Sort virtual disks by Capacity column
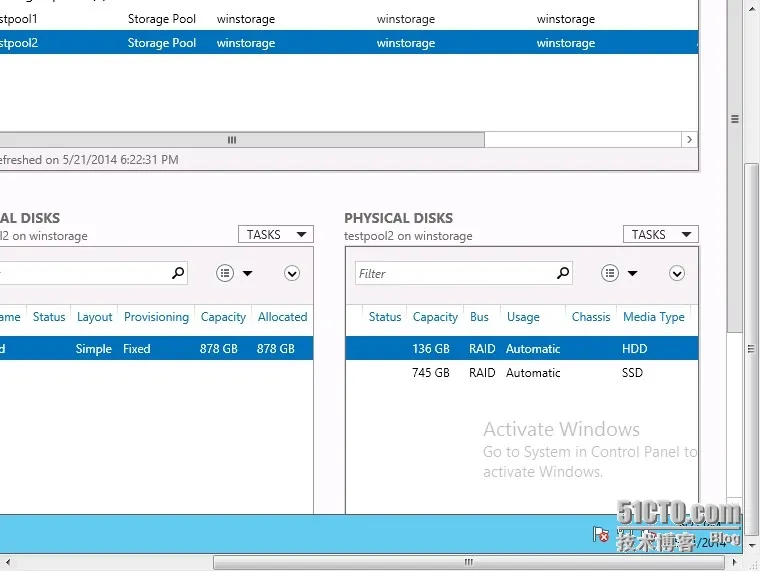 (223, 317)
